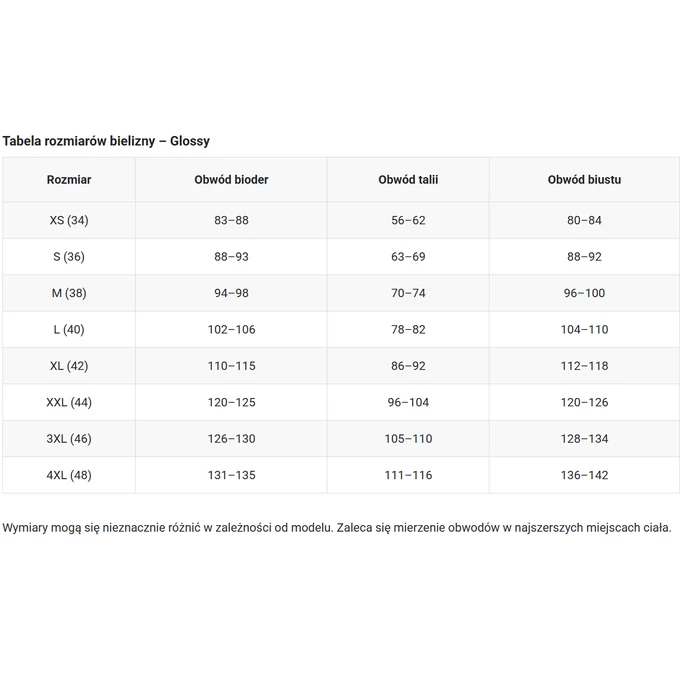Image resolution: width=680 pixels, height=680 pixels.
Task: Click the XS (34) size cell
Action: point(69,220)
